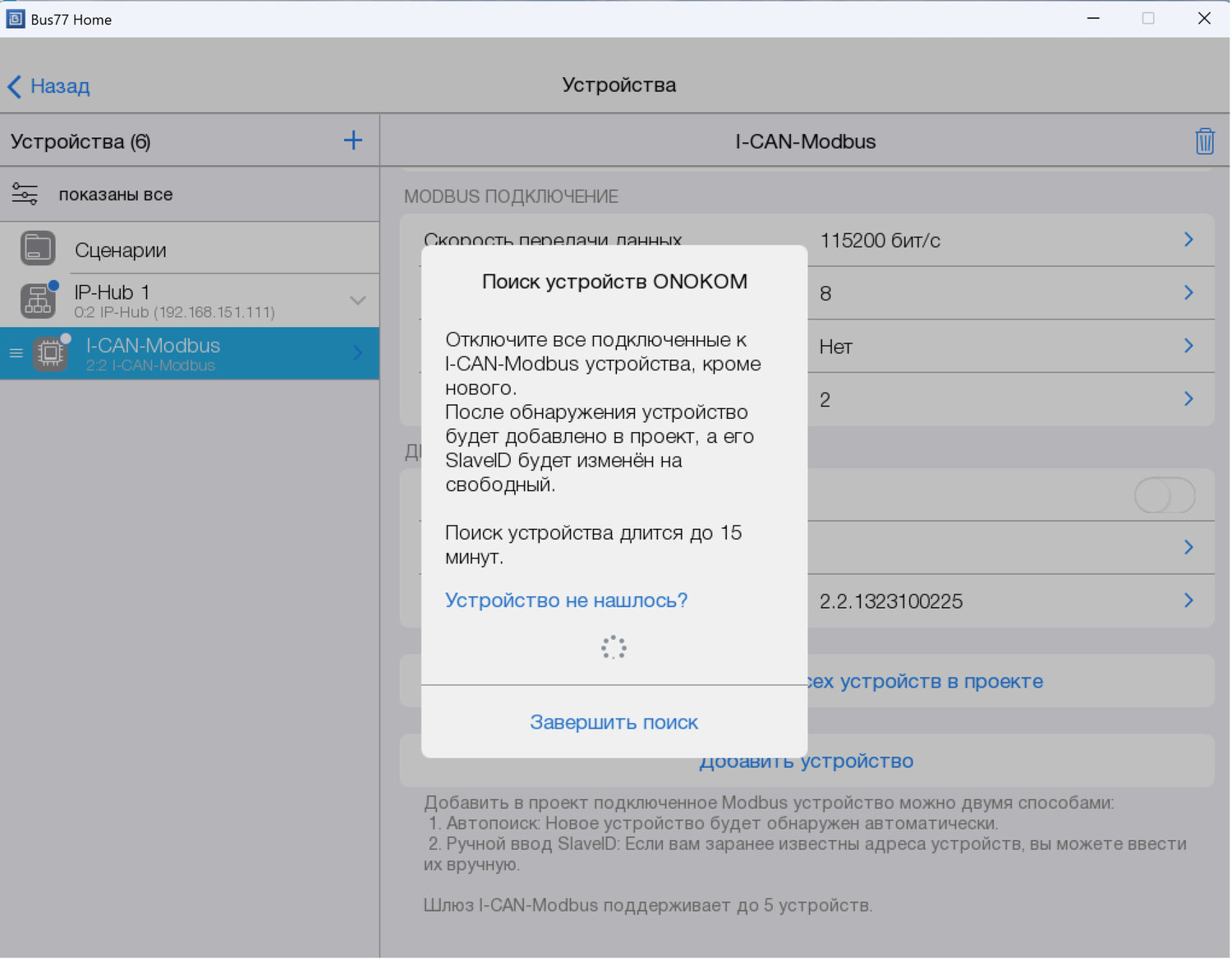Click the I-CAN-Modbus chip icon
This screenshot has width=1232, height=961.
coord(50,353)
